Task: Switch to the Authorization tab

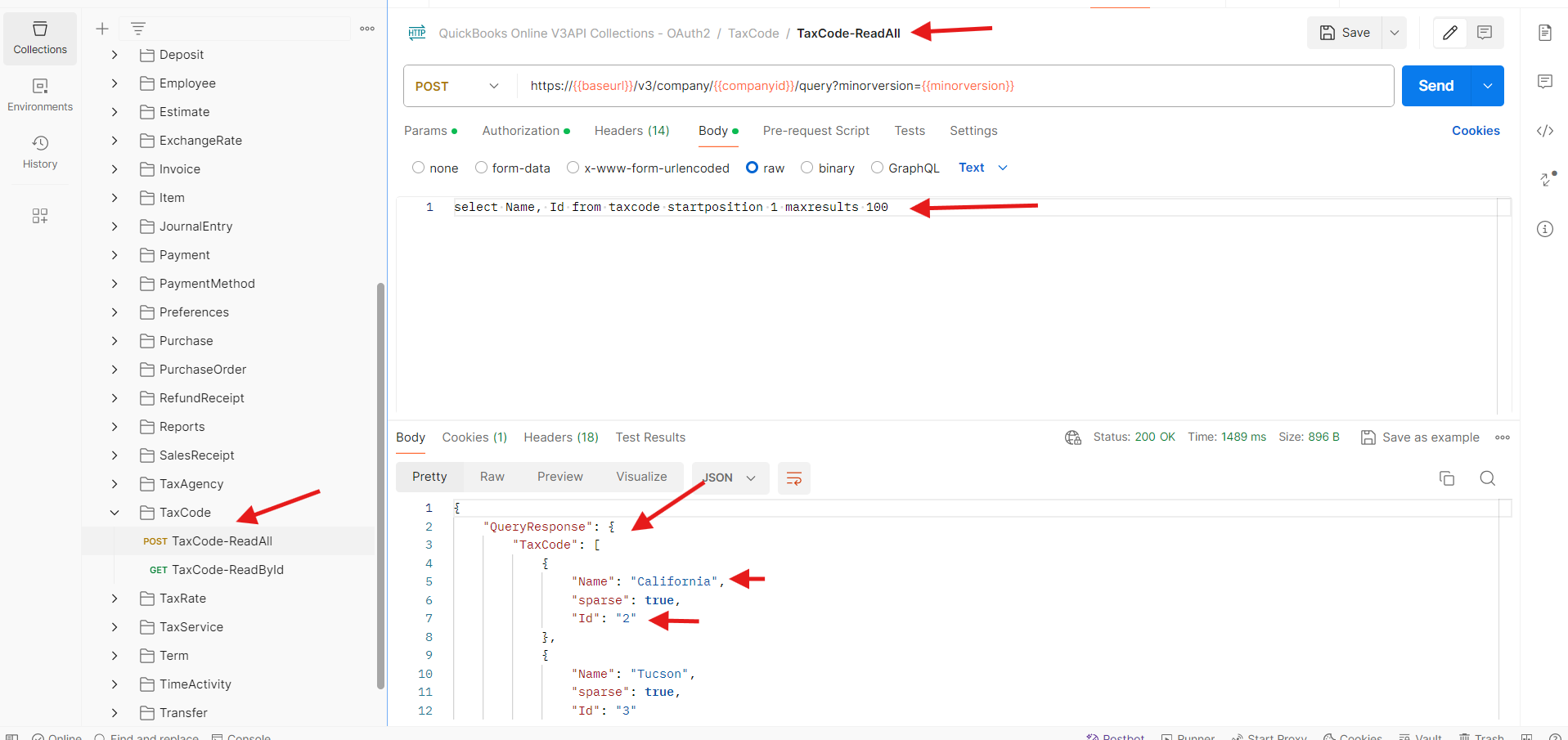Action: tap(526, 131)
